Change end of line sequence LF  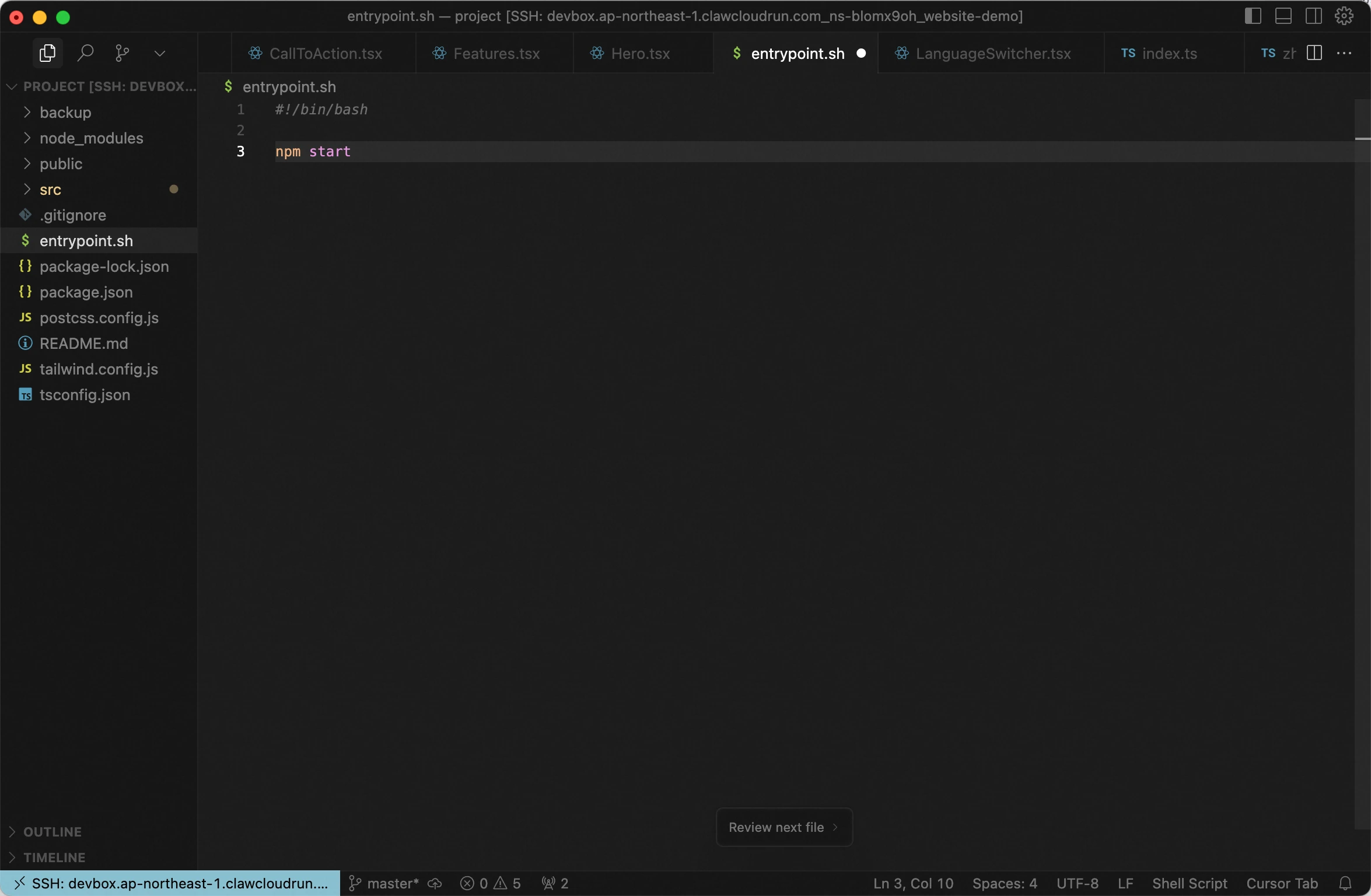(x=1125, y=883)
